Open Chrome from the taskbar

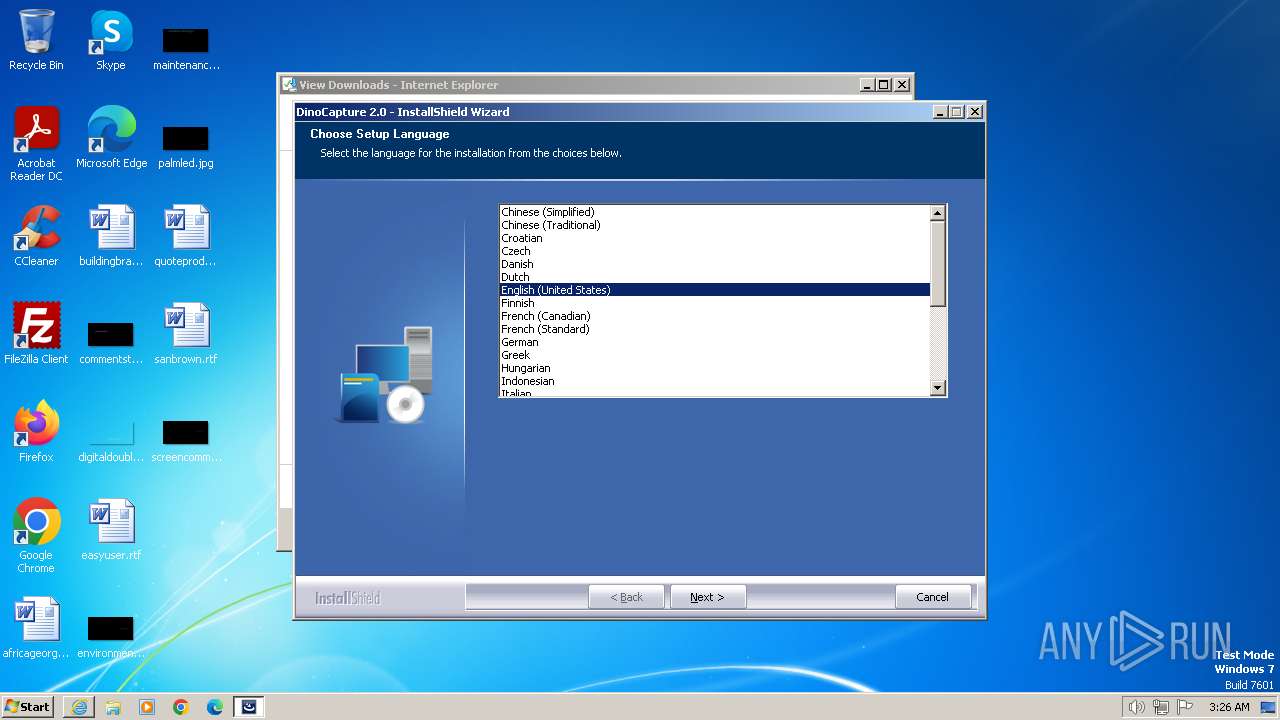coord(181,707)
